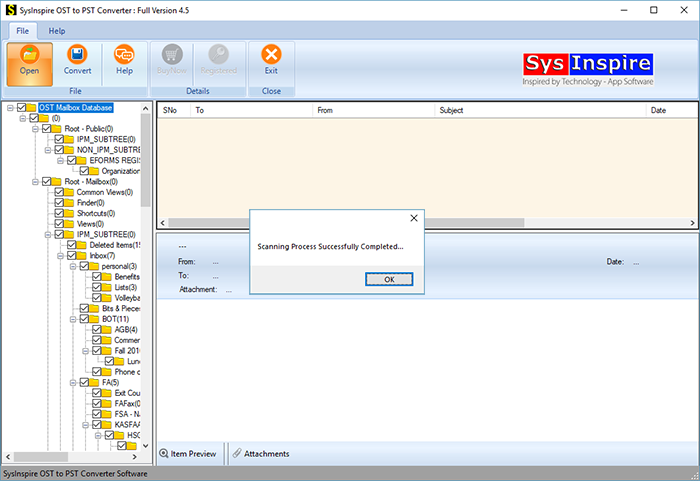Viewport: 700px width, 481px height.
Task: Click the BOT(11) folder icon
Action: tap(94, 319)
